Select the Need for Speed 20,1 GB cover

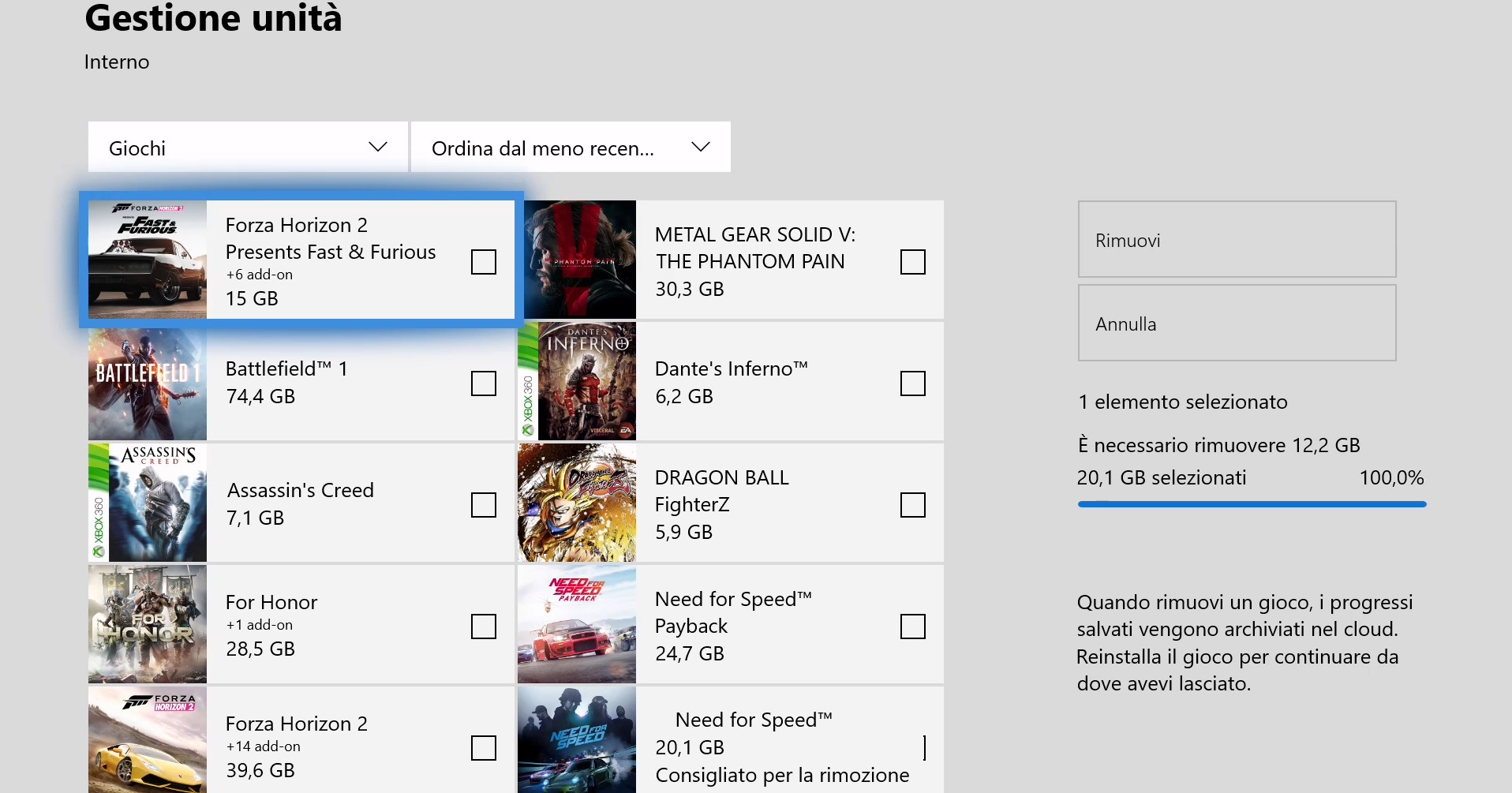coord(577,740)
